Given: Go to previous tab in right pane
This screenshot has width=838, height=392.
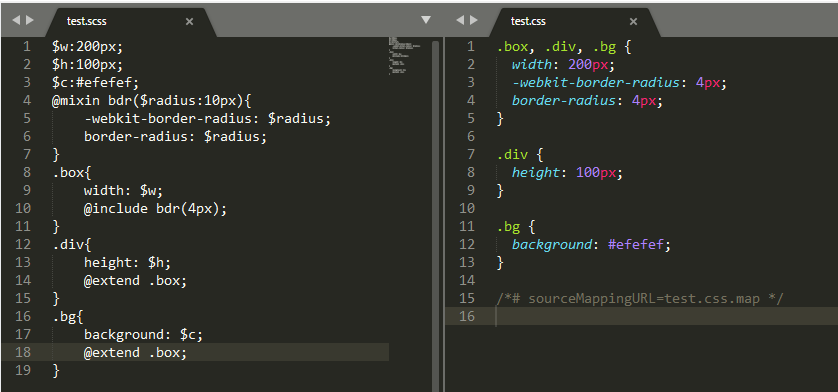Looking at the screenshot, I should coord(460,20).
